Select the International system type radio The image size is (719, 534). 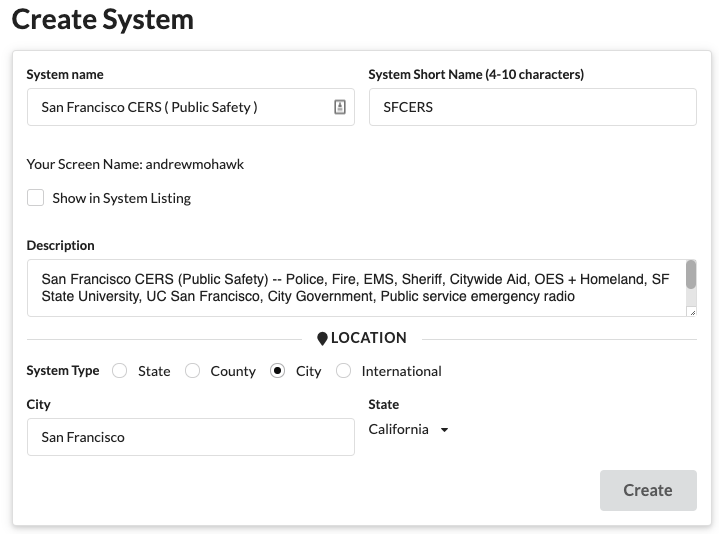tap(343, 371)
